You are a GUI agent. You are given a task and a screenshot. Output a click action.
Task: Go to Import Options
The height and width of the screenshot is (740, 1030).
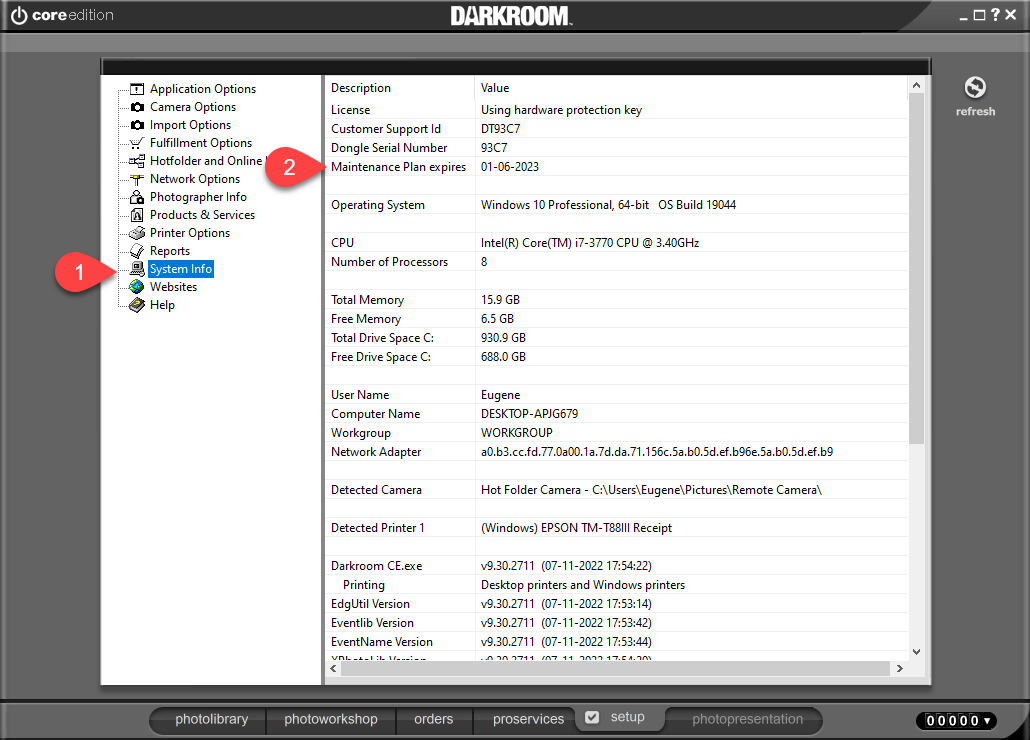[x=190, y=125]
